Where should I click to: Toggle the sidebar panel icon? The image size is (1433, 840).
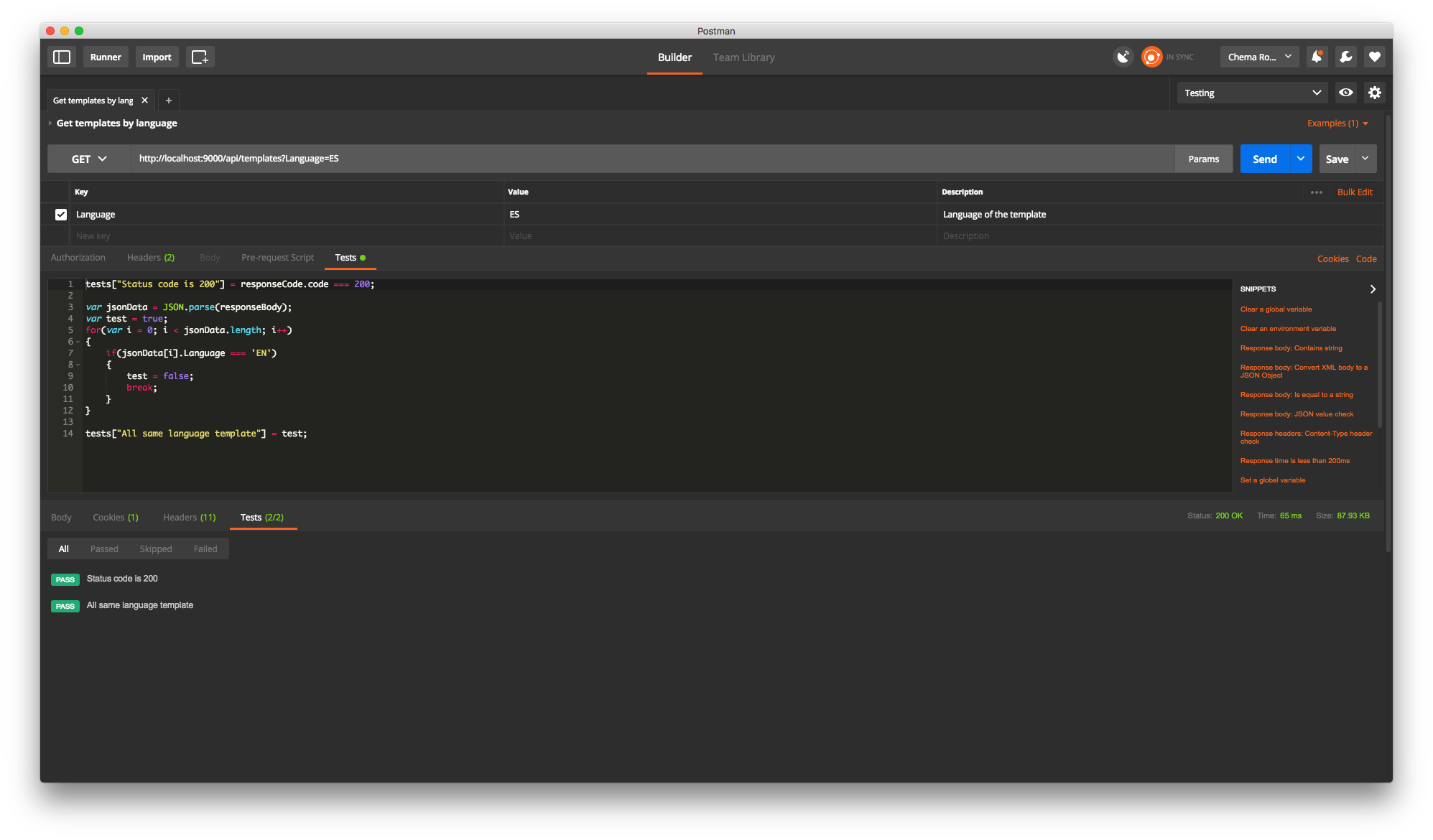click(62, 57)
